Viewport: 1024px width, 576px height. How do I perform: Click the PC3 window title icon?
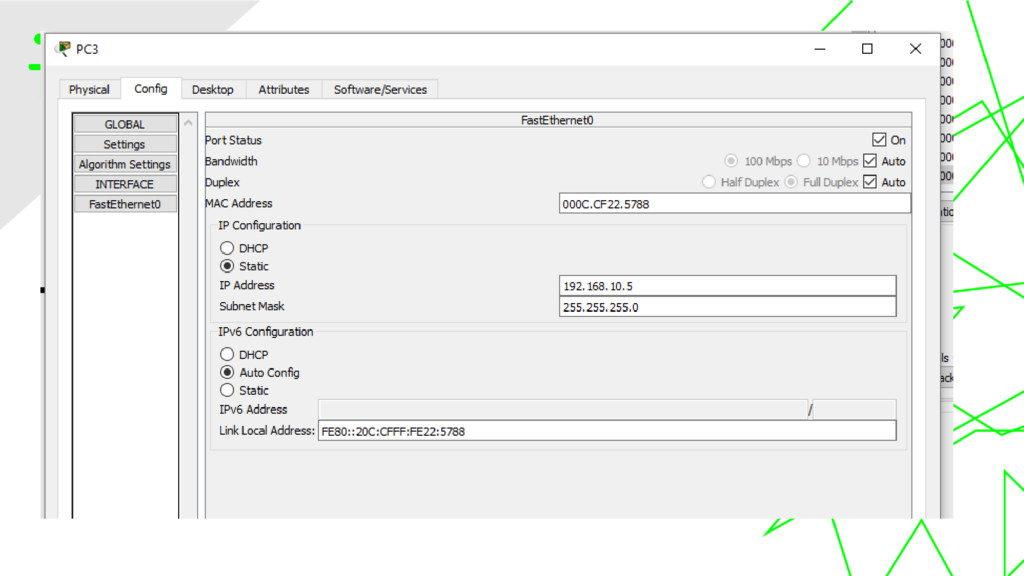(x=63, y=49)
